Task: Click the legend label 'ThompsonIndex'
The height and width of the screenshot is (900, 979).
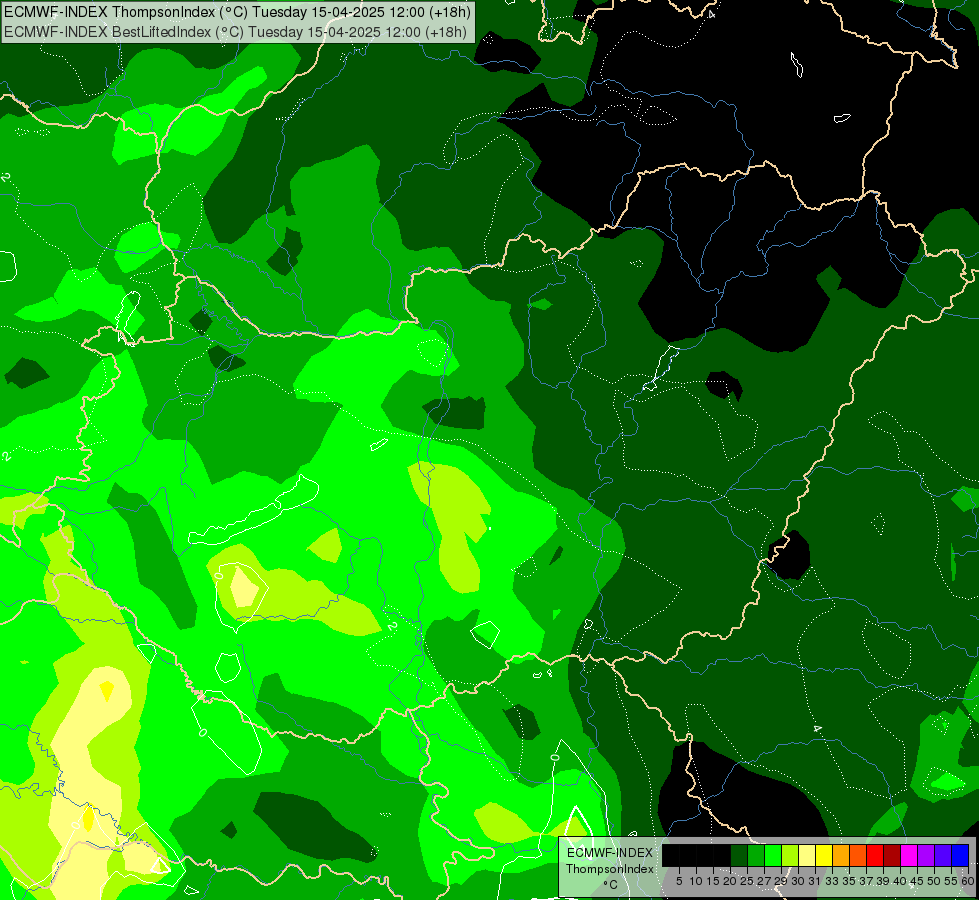Action: [x=610, y=869]
